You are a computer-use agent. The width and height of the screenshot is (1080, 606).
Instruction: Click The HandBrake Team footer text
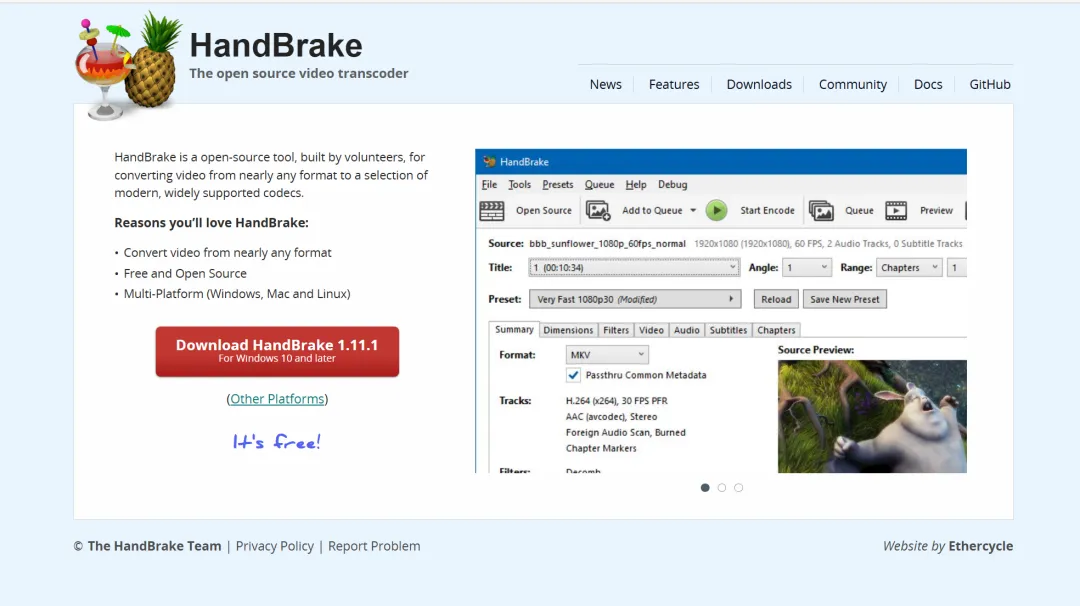(x=154, y=546)
